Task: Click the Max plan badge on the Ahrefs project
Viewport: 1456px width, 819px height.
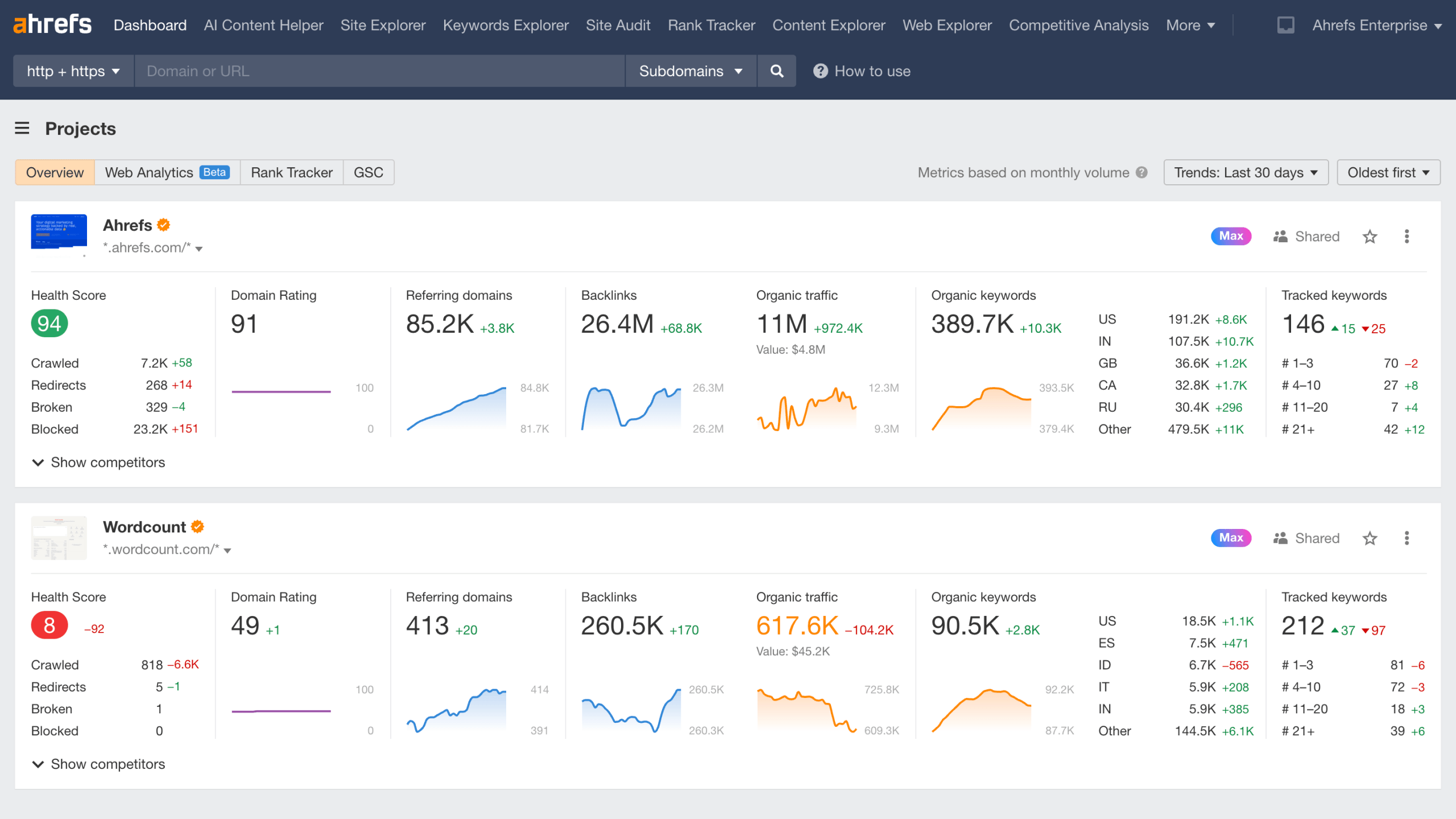Action: point(1230,236)
